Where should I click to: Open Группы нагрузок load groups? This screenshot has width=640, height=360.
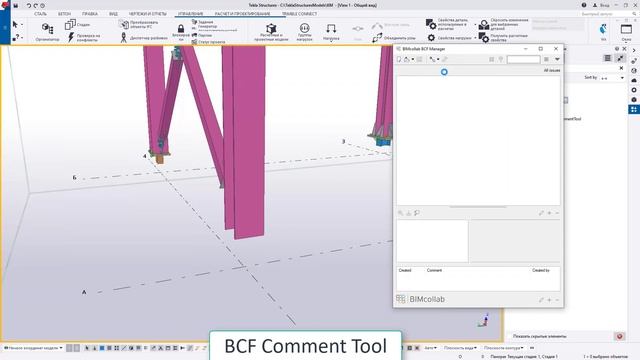[304, 32]
